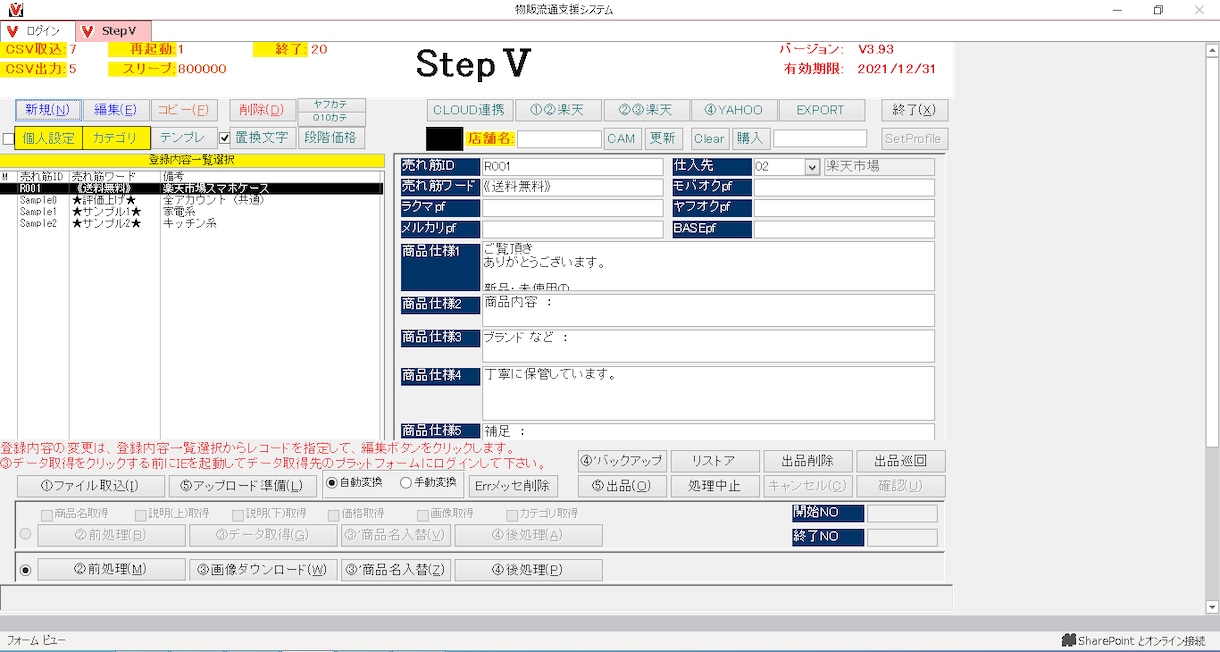Click the 出品巡回 button
The width and height of the screenshot is (1220, 652).
click(901, 461)
